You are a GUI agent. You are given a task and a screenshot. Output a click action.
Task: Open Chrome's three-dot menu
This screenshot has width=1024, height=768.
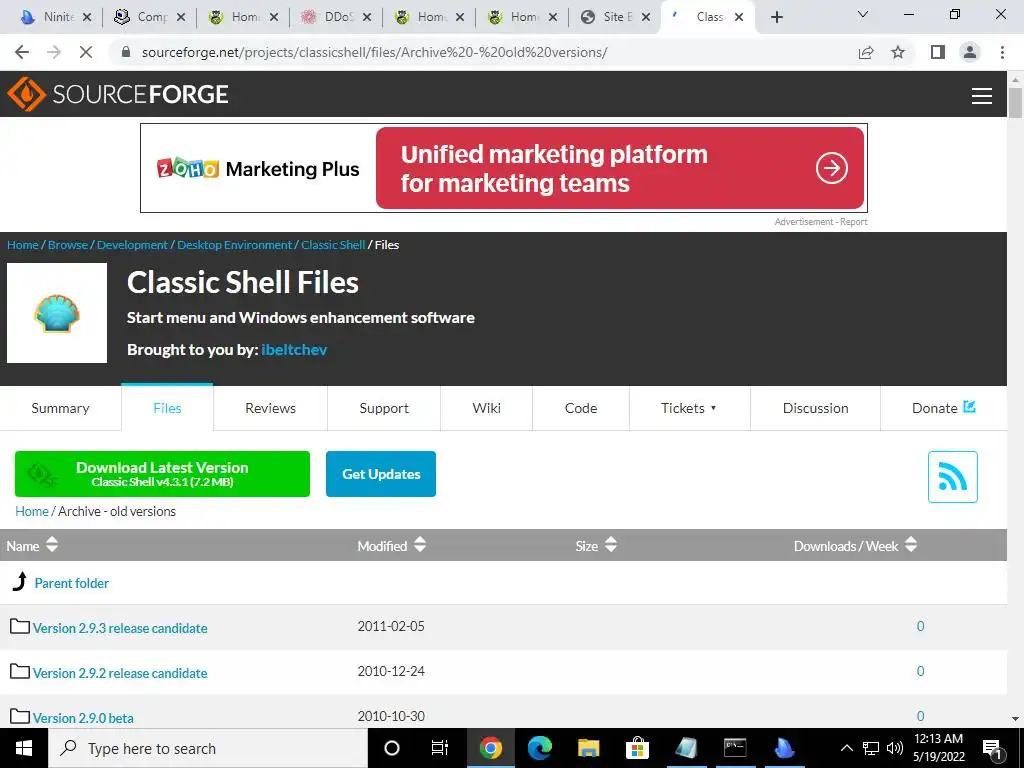pyautogui.click(x=1002, y=52)
